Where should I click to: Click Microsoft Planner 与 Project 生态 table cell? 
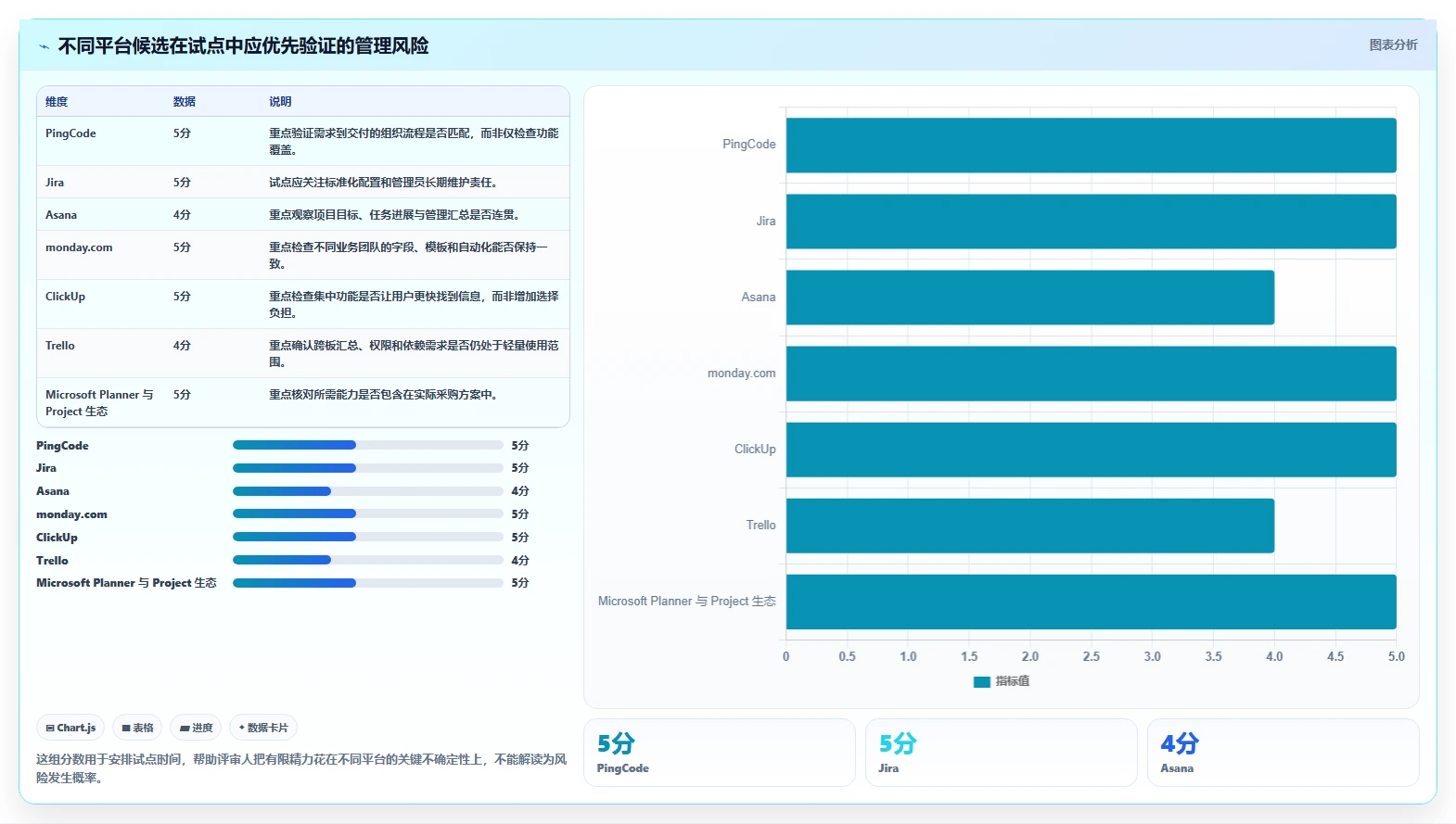point(99,403)
